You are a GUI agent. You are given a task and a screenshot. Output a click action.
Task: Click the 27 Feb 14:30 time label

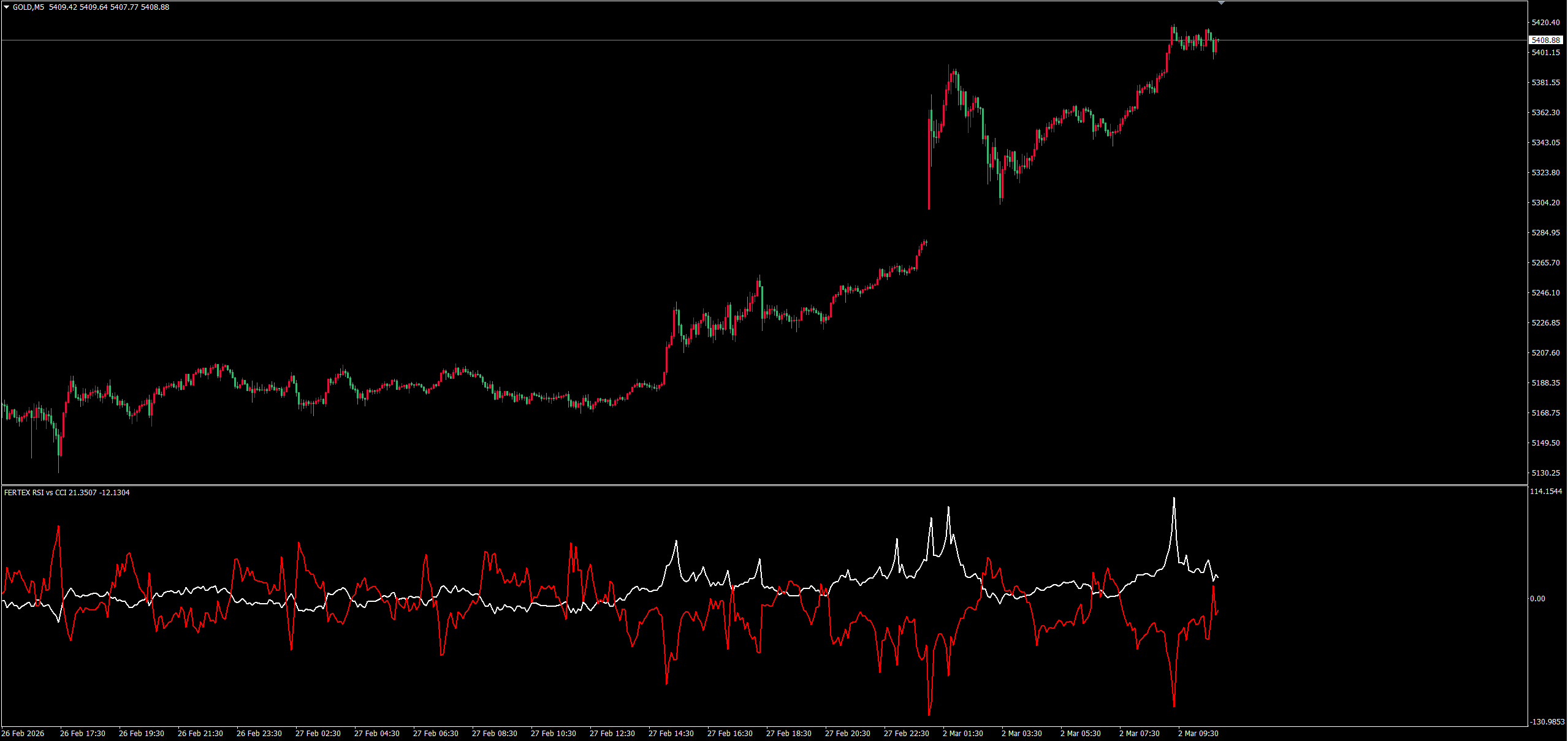pyautogui.click(x=671, y=734)
